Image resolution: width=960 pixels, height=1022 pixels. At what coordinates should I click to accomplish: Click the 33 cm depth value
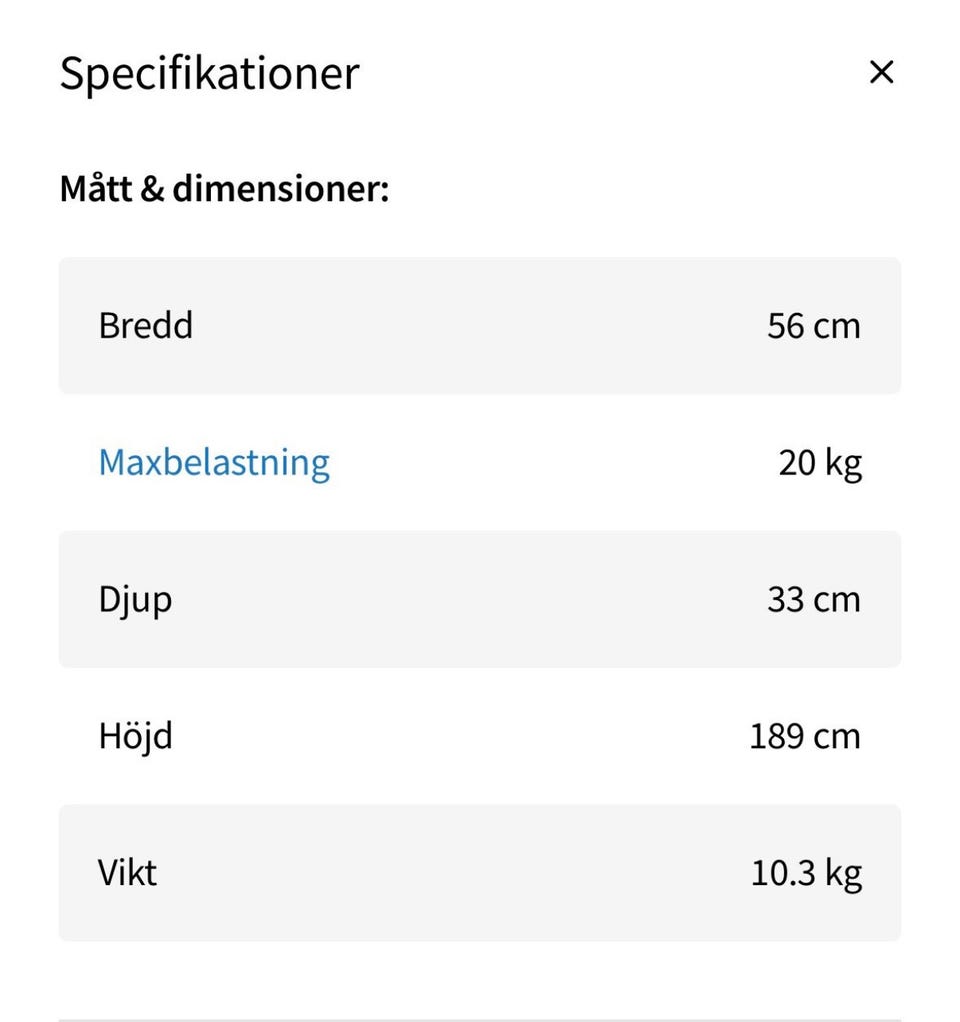pyautogui.click(x=813, y=600)
